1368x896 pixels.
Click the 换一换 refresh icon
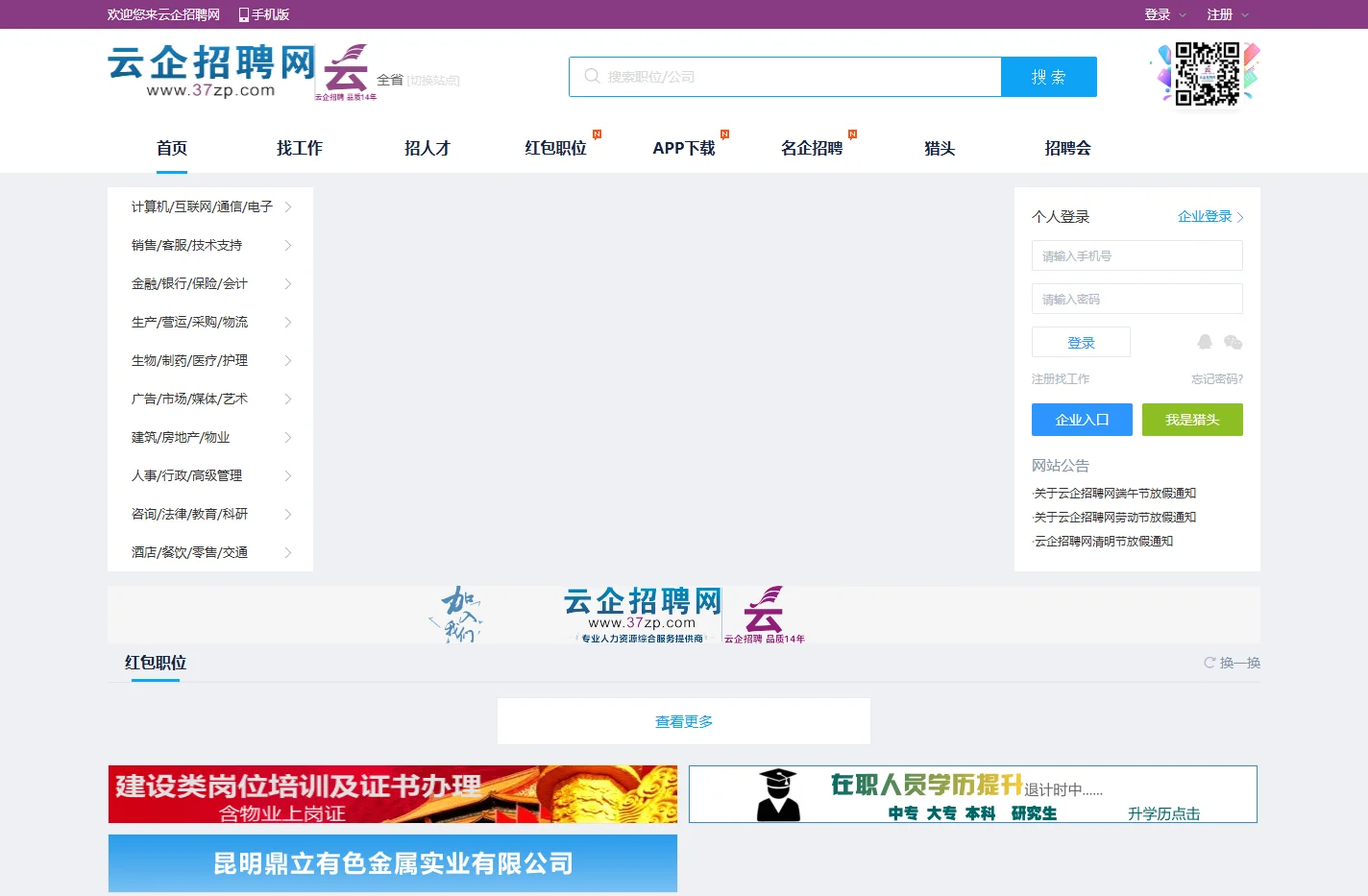[x=1209, y=663]
